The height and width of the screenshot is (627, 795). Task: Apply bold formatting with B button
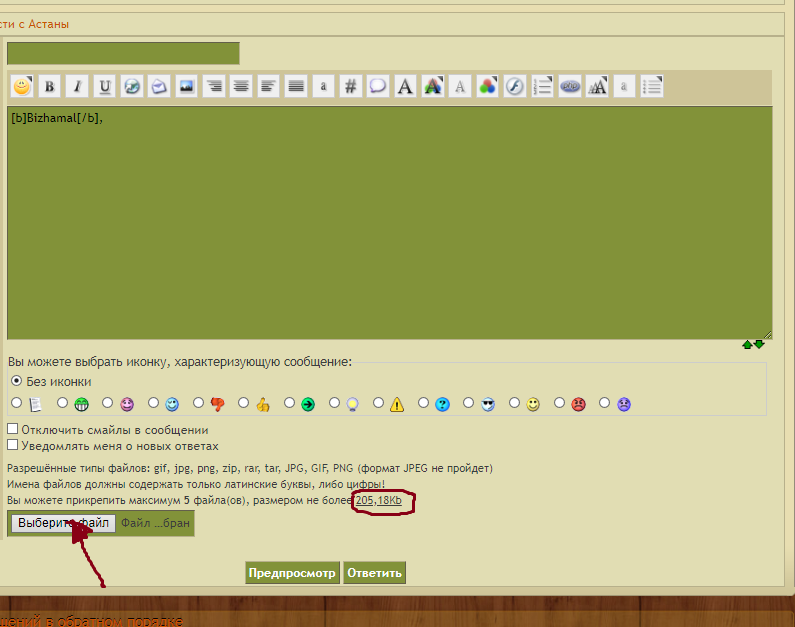[x=49, y=86]
